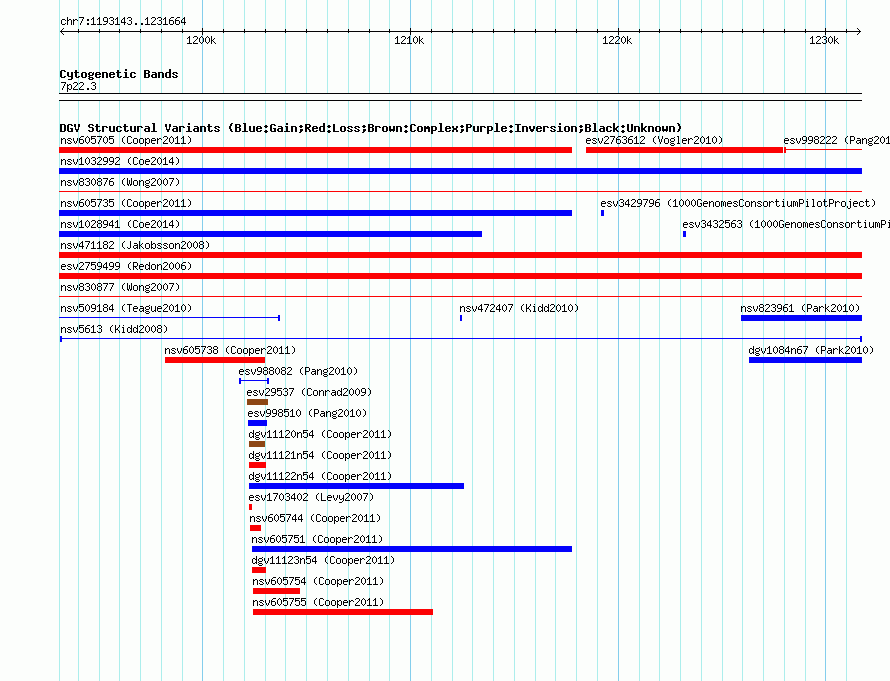Open nsv605754 (Cooper2011) label
Screen dimensions: 890x681
(318, 581)
